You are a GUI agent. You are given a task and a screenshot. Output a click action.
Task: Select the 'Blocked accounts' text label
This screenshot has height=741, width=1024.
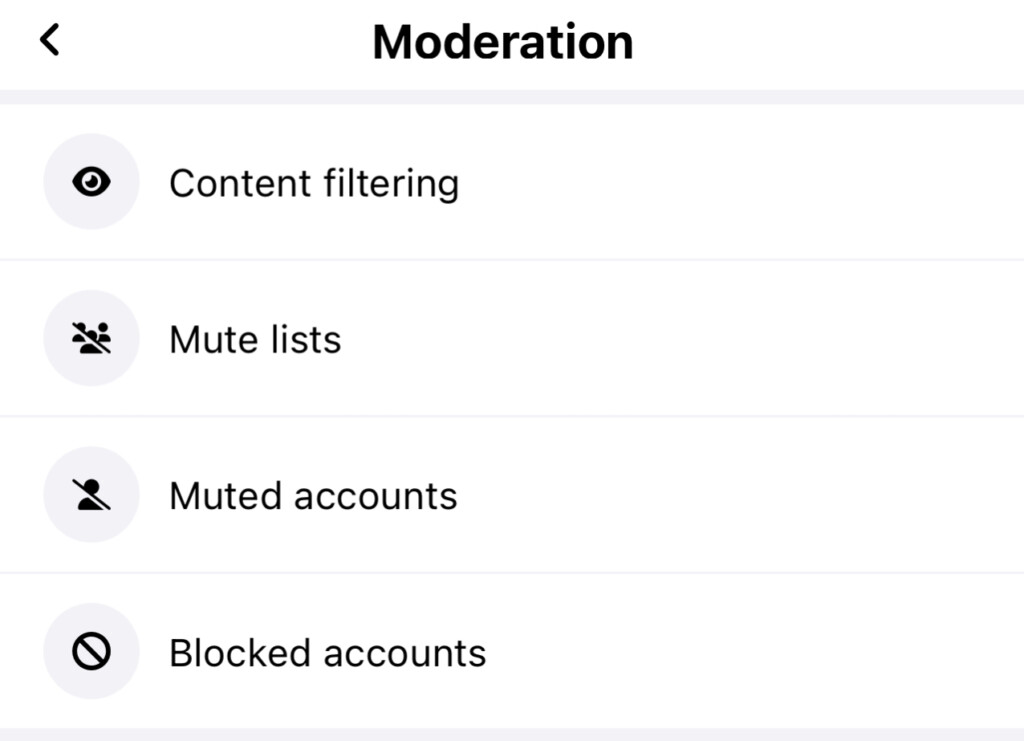[x=327, y=653]
